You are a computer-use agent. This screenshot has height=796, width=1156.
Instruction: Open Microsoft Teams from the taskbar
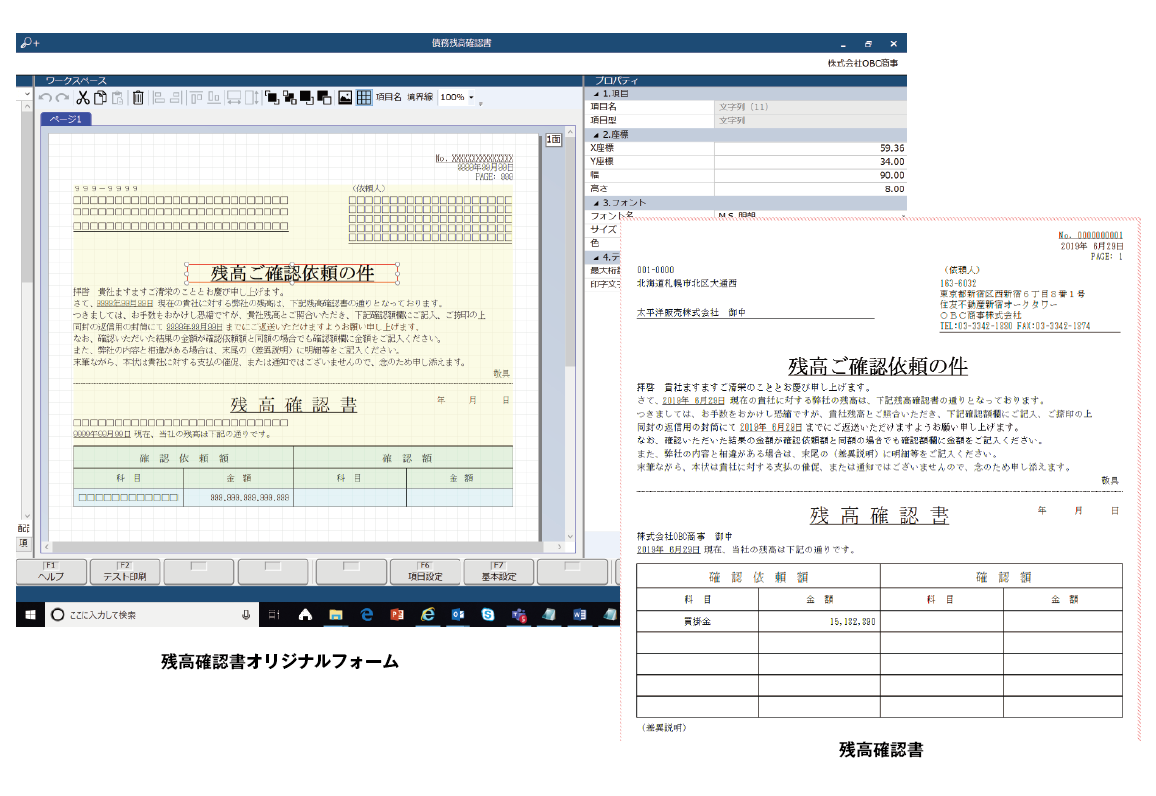click(x=519, y=615)
